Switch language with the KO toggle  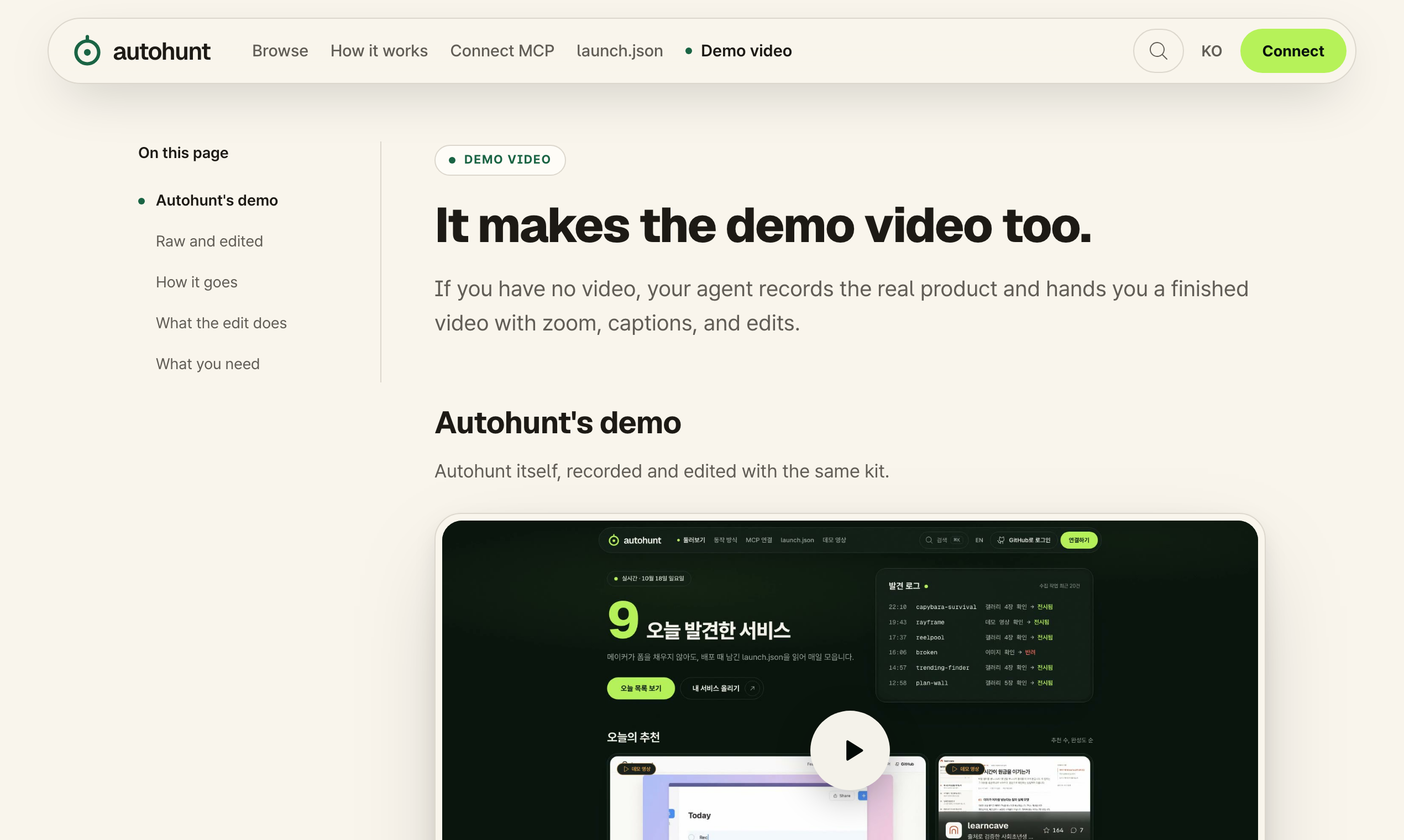[x=1211, y=51]
